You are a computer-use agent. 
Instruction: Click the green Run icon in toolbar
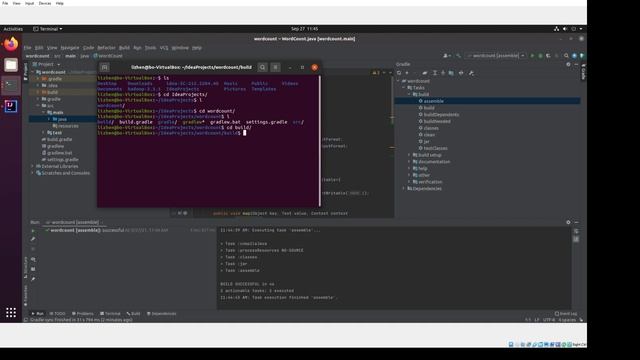(532, 56)
